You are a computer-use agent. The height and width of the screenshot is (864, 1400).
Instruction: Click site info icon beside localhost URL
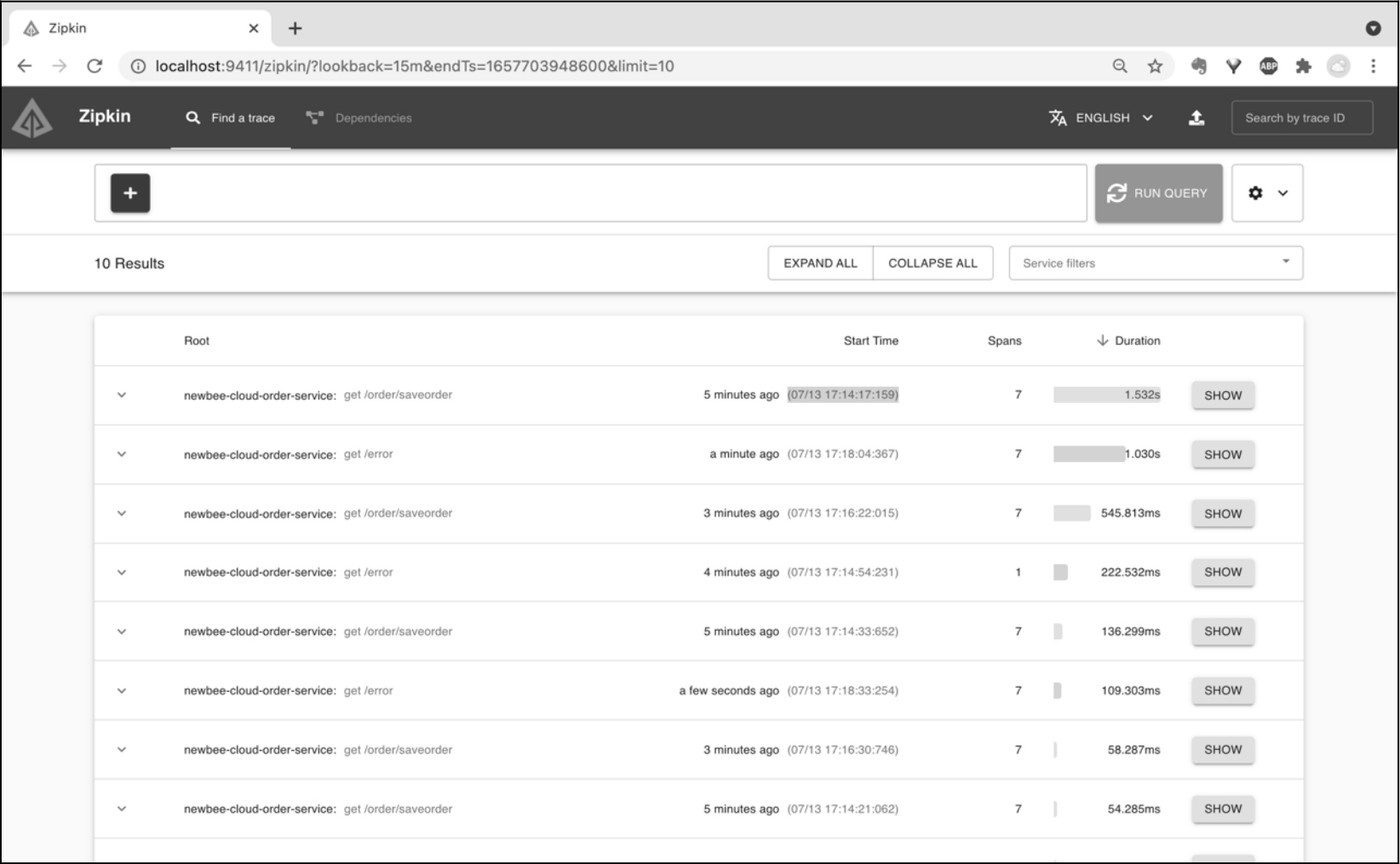(x=137, y=66)
